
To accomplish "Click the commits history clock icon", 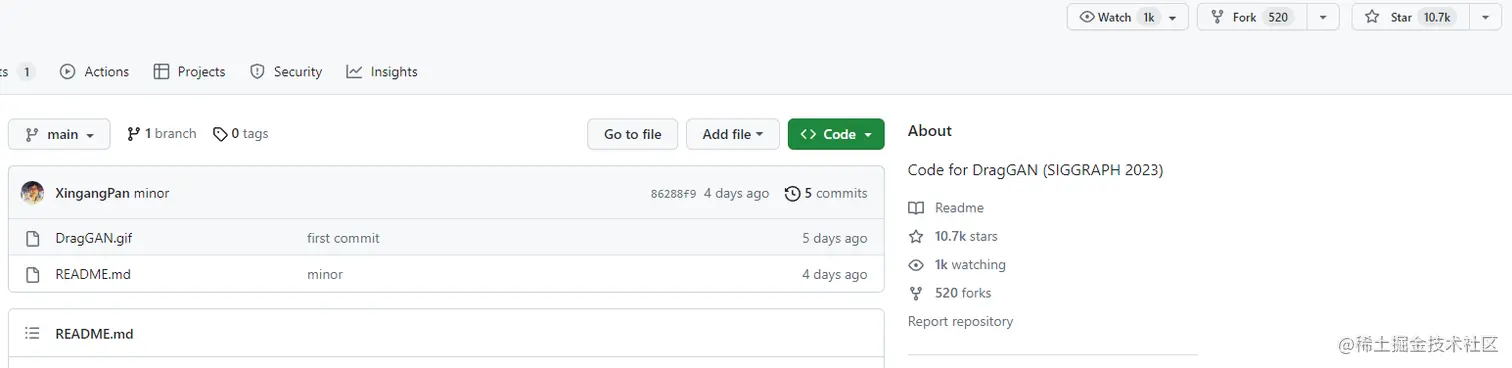I will pyautogui.click(x=793, y=194).
